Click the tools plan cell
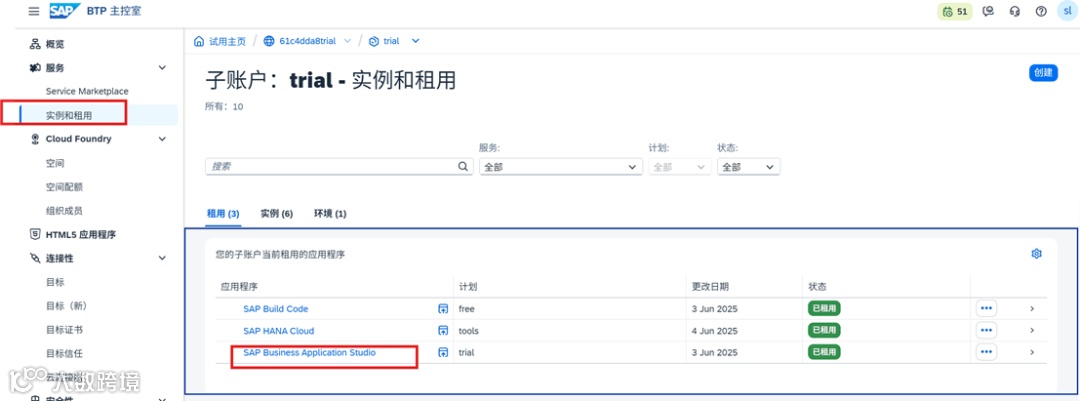The height and width of the screenshot is (401, 1080). 468,331
